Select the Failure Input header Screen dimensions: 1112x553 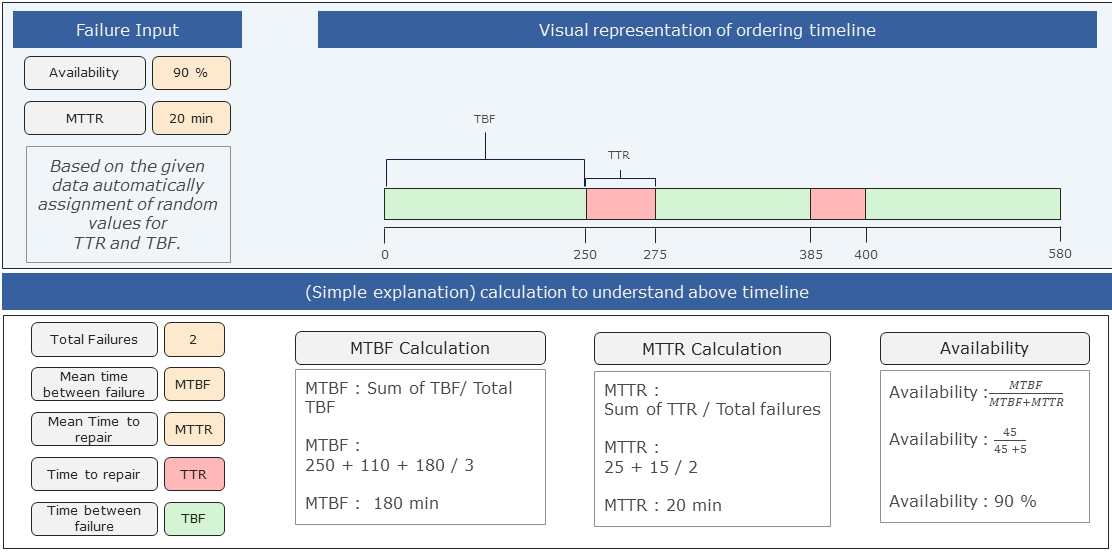tap(127, 30)
